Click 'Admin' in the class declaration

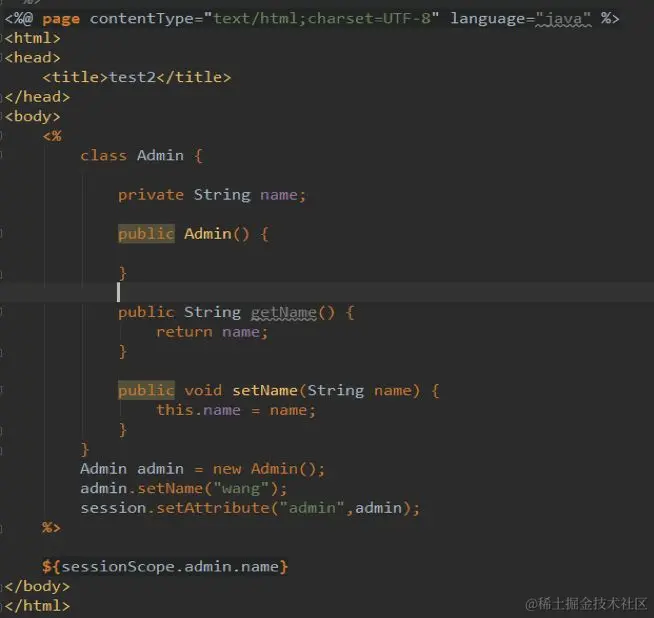(160, 156)
